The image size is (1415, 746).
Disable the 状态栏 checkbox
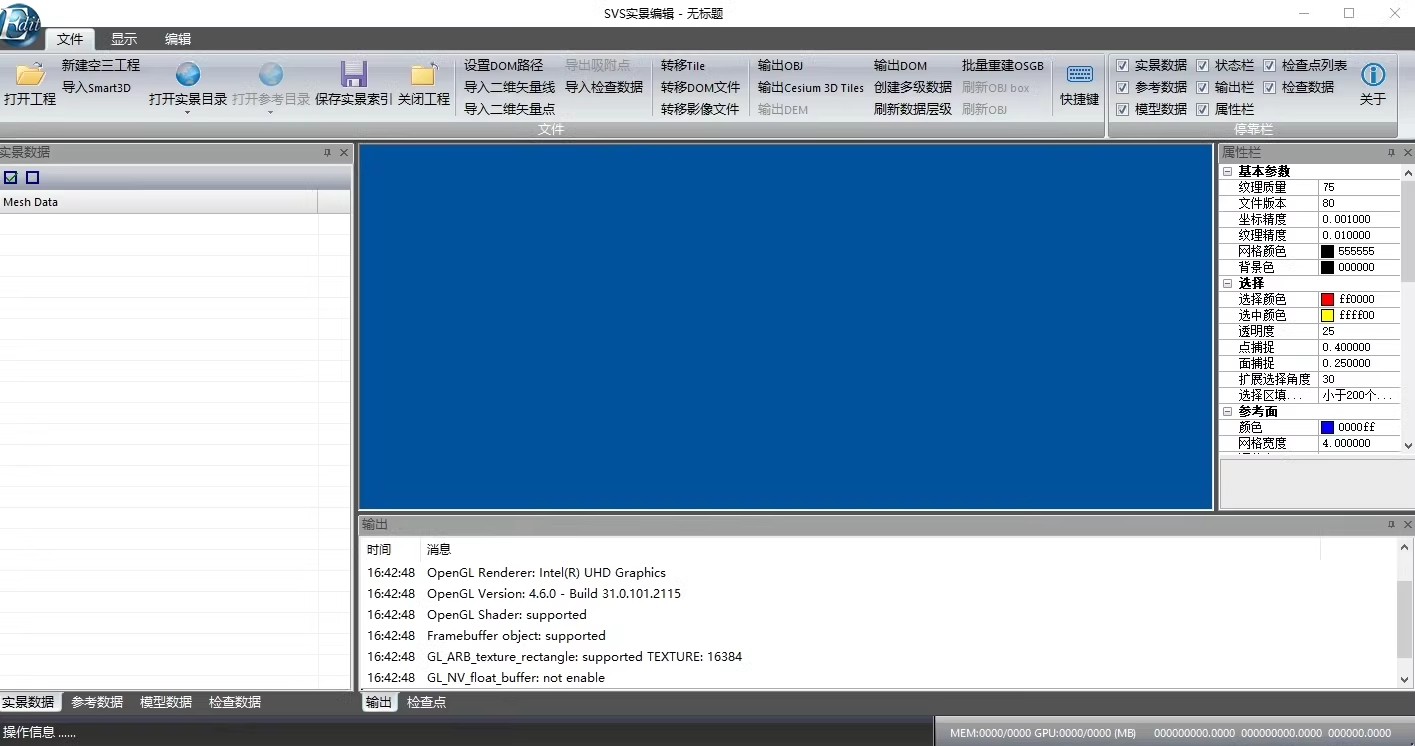[x=1202, y=65]
